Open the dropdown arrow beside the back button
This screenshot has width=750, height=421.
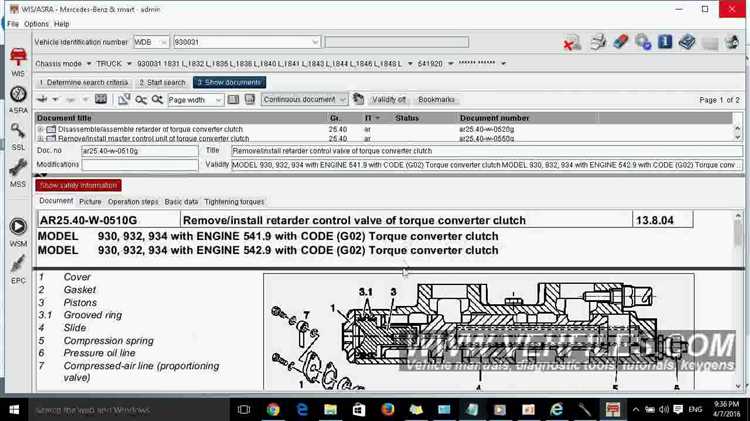(x=55, y=100)
